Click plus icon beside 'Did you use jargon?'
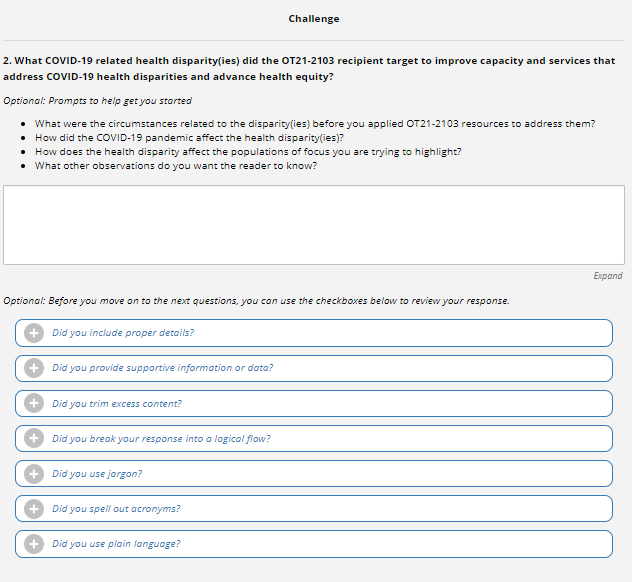632x582 pixels. [x=33, y=473]
